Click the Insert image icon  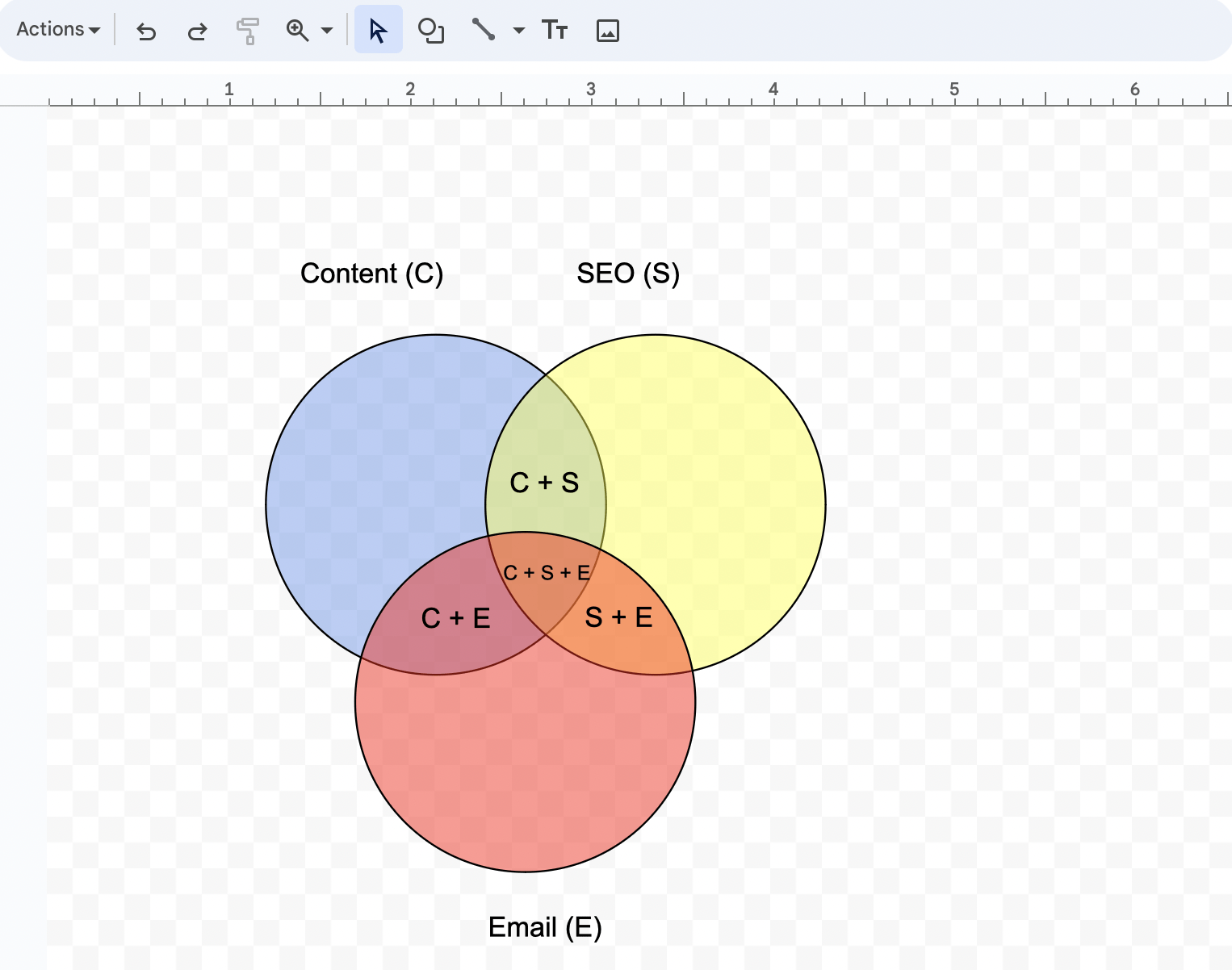[607, 30]
